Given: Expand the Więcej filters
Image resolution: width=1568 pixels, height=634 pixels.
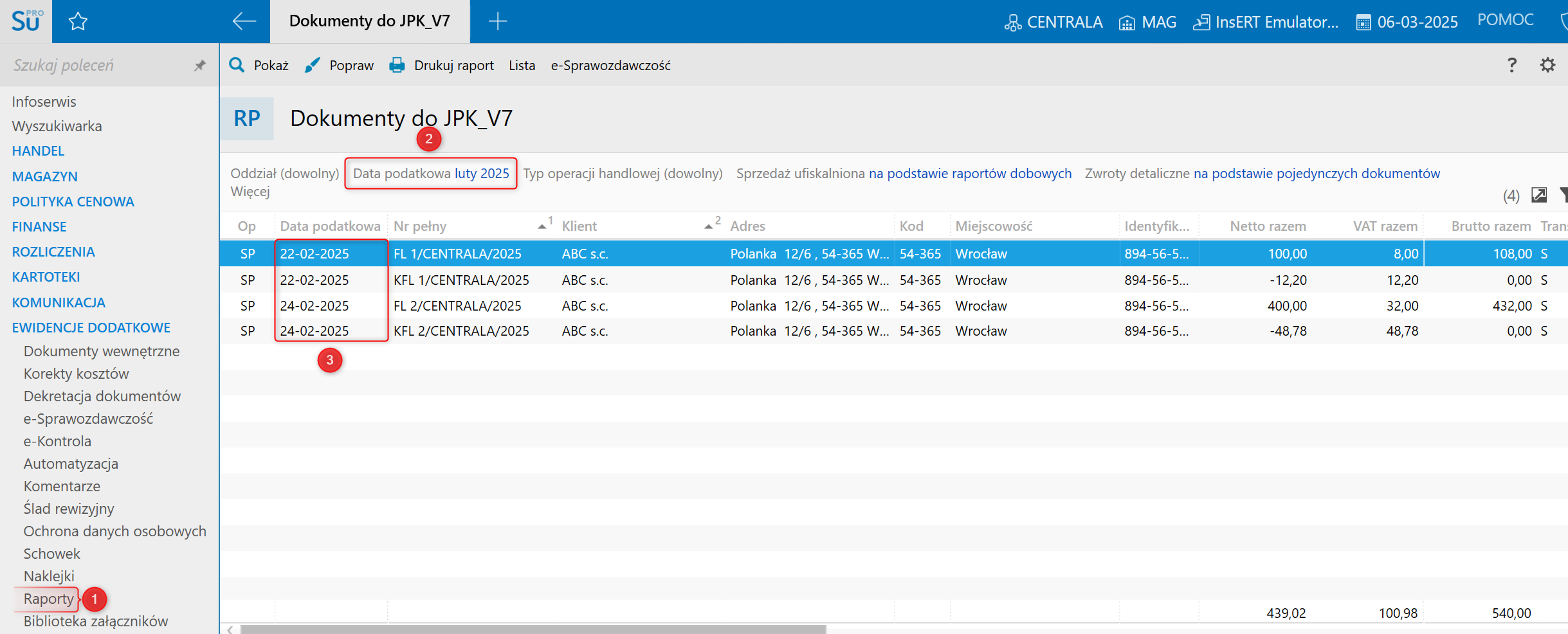Looking at the screenshot, I should click(x=250, y=192).
